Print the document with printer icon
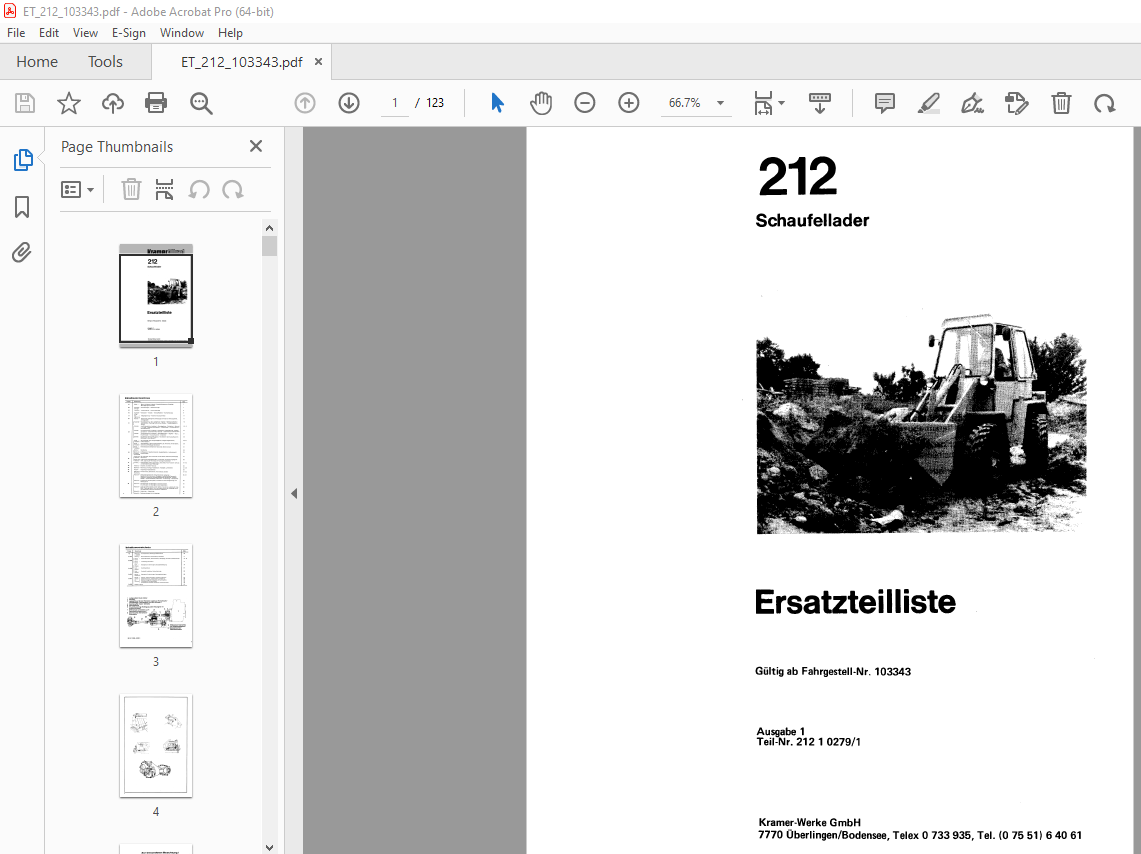Image resolution: width=1141 pixels, height=854 pixels. point(156,103)
